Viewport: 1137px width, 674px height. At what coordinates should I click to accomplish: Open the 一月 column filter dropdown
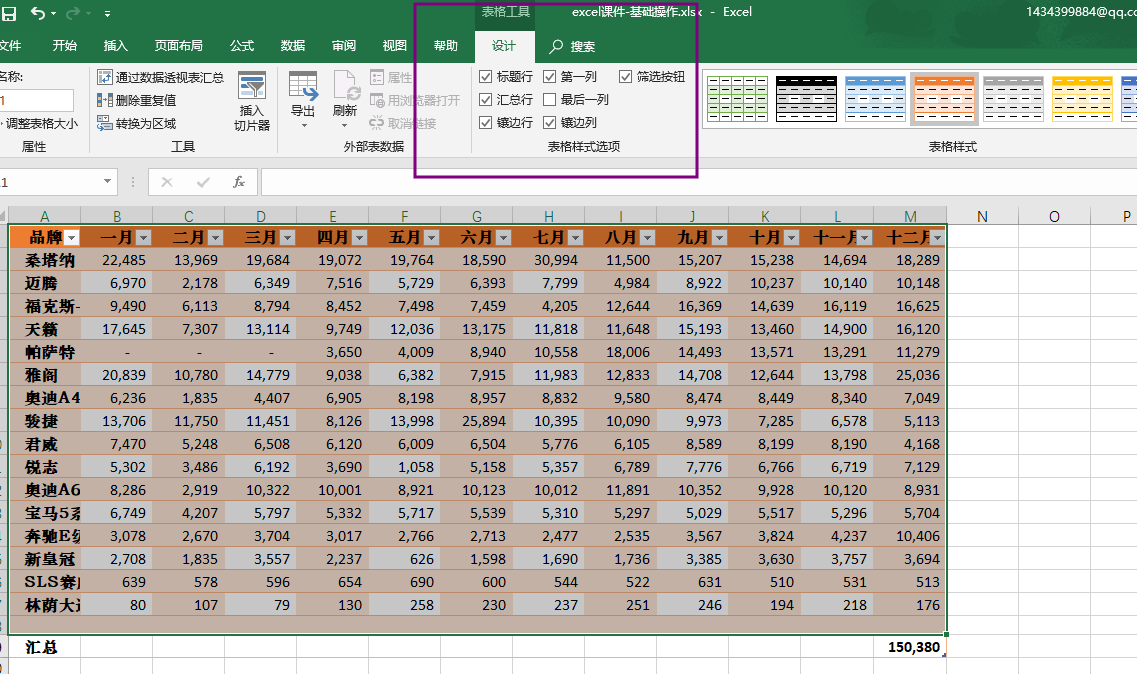coord(143,237)
